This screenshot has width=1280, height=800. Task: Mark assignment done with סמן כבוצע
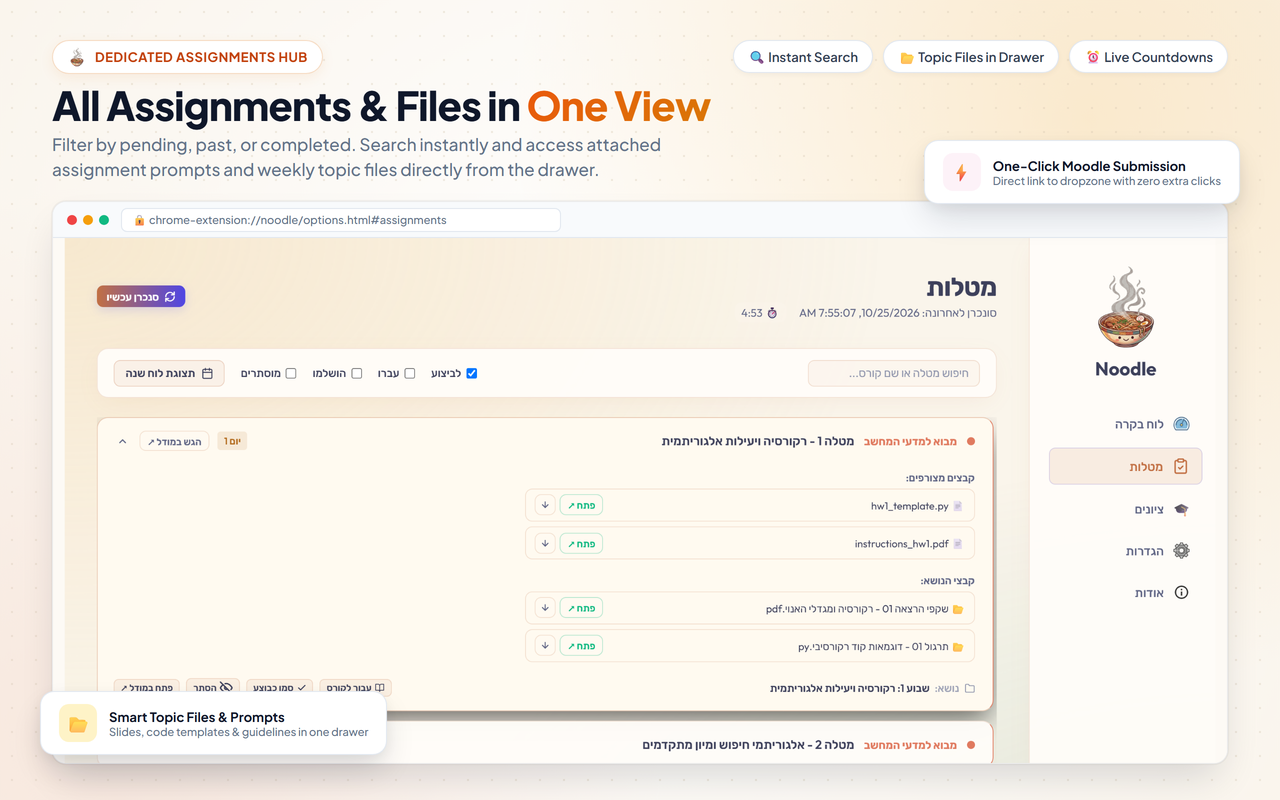pyautogui.click(x=279, y=687)
